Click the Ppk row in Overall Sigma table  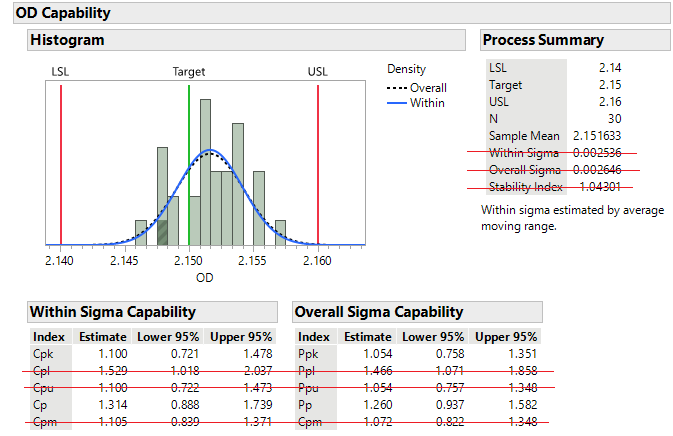(x=312, y=353)
